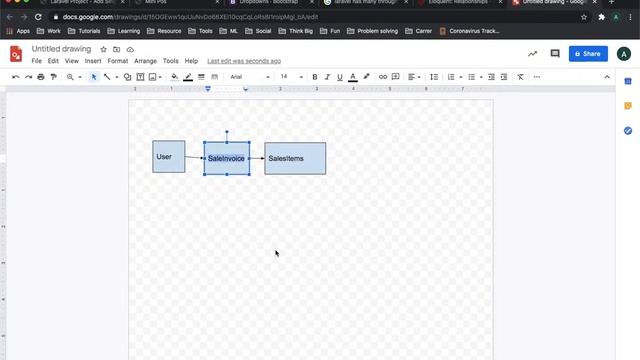The image size is (640, 360).
Task: Click the Add comment toolbar icon
Action: 396,77
